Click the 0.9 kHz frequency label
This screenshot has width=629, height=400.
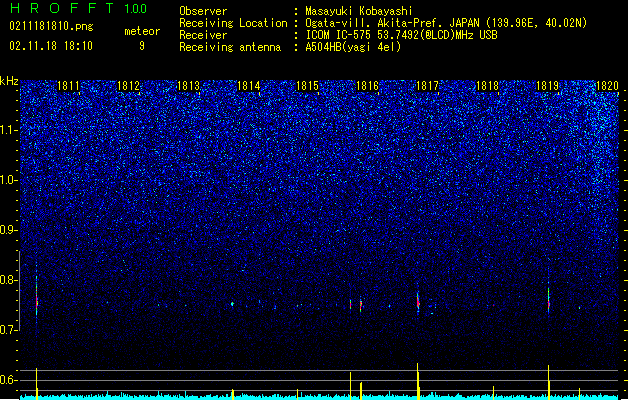9,230
